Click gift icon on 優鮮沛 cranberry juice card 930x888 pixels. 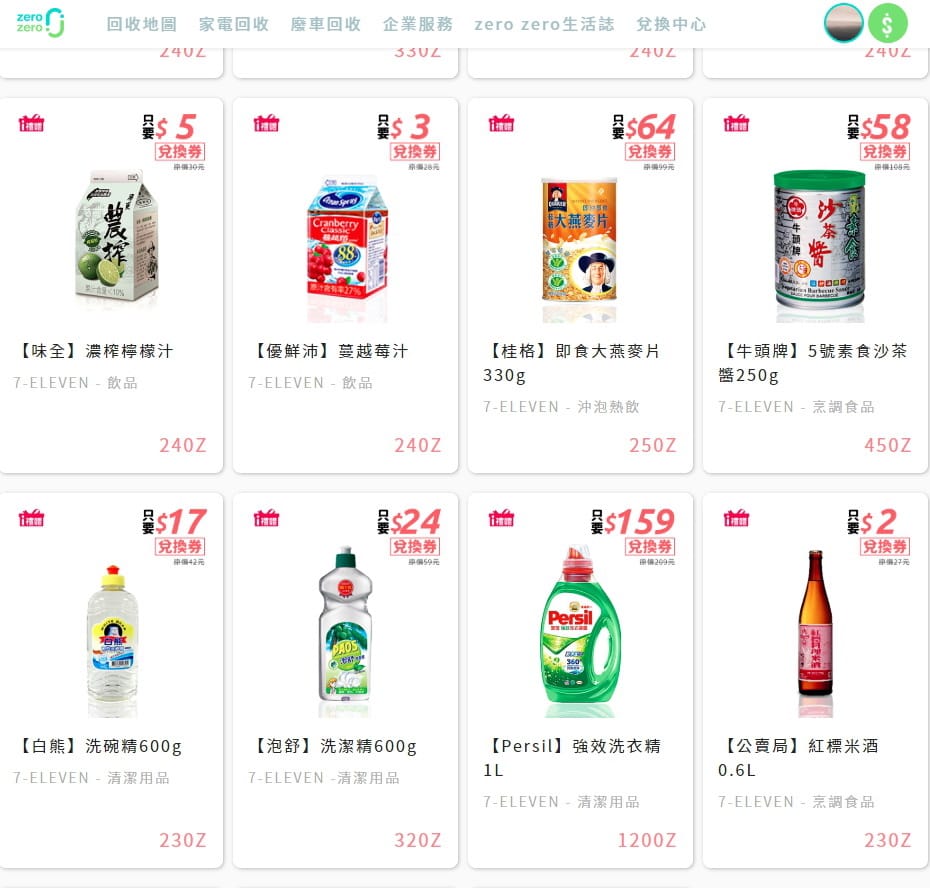click(266, 123)
